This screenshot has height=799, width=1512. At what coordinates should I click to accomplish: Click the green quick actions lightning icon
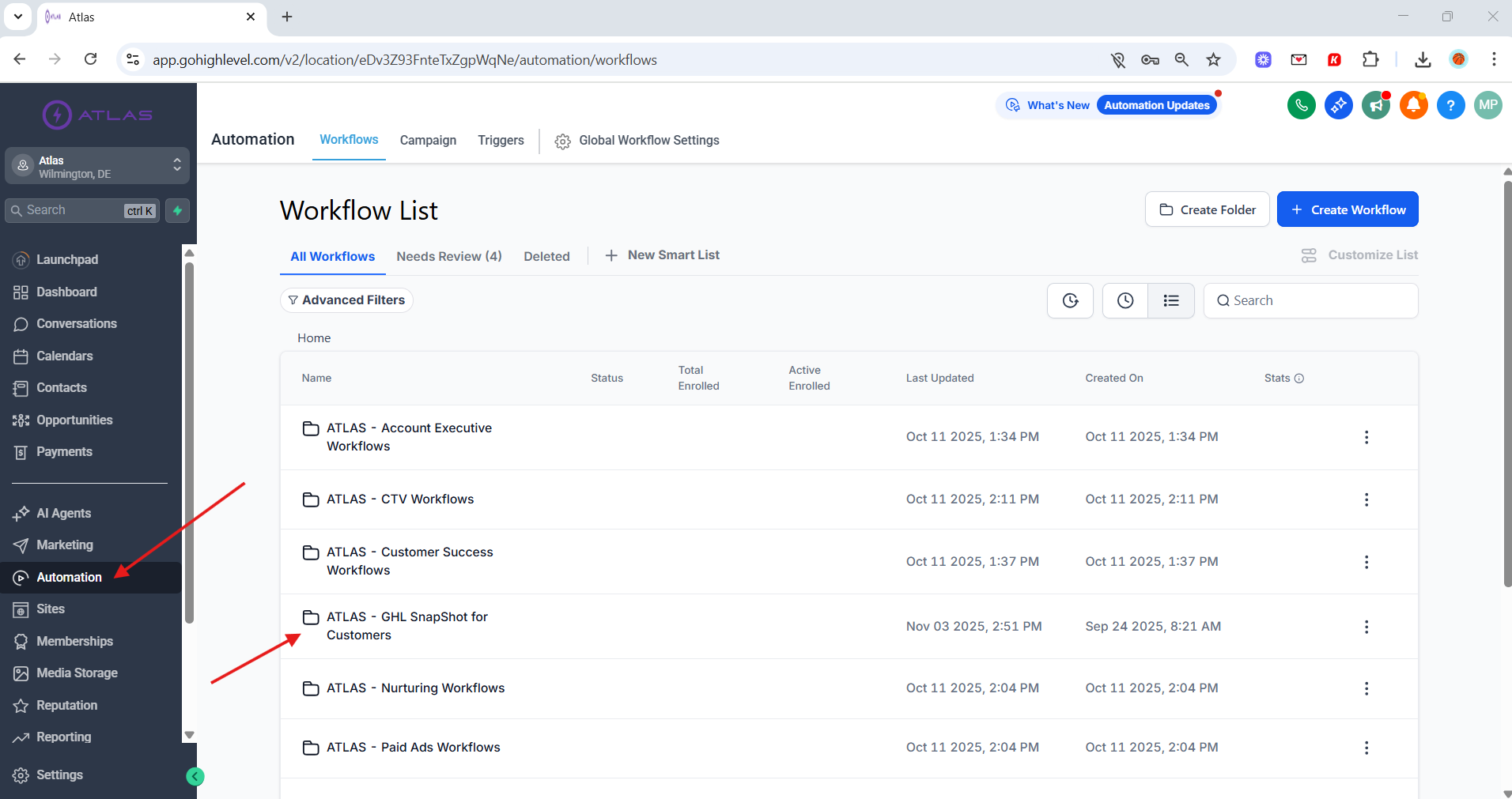point(178,210)
